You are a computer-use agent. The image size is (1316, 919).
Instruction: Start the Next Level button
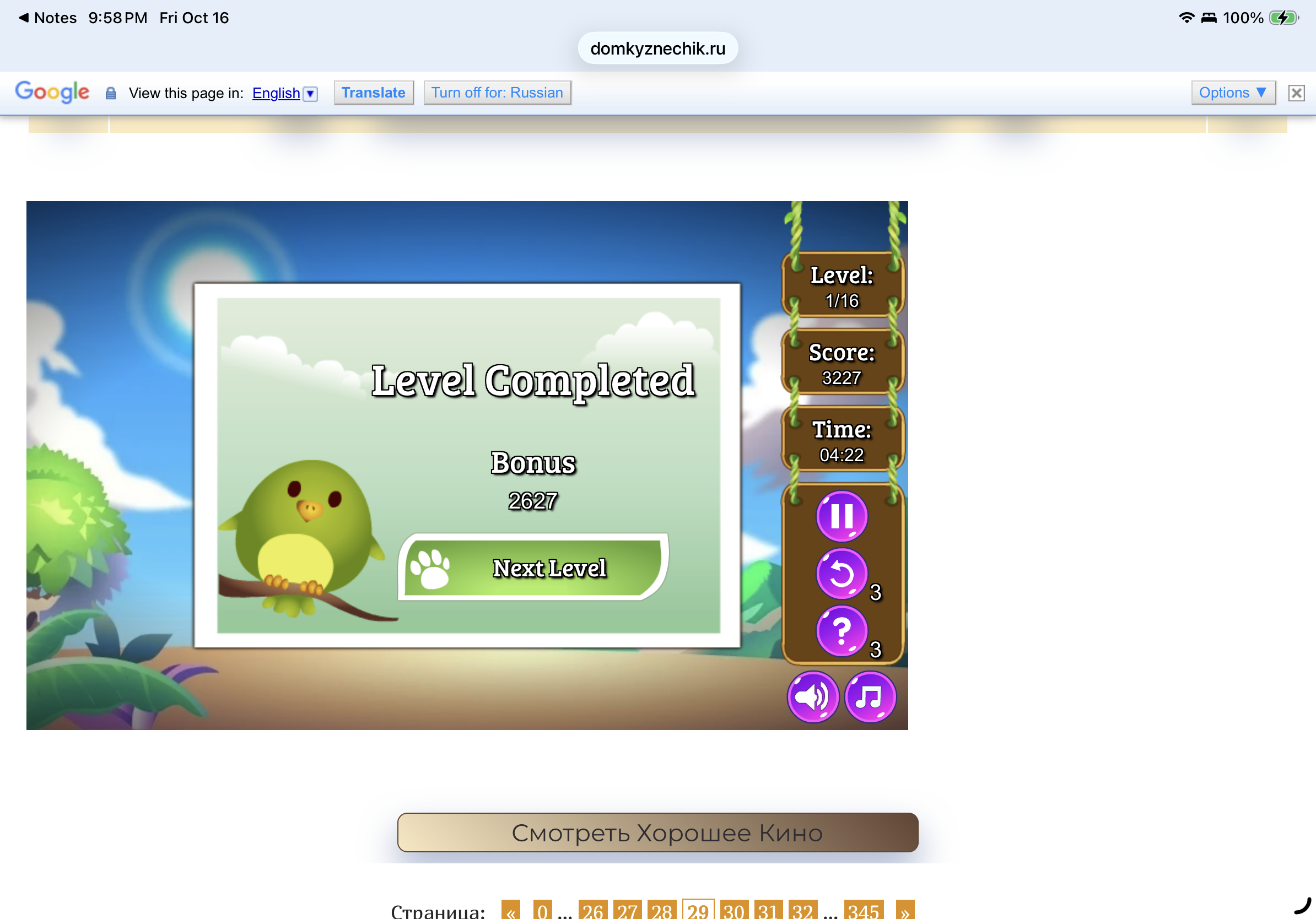point(533,566)
